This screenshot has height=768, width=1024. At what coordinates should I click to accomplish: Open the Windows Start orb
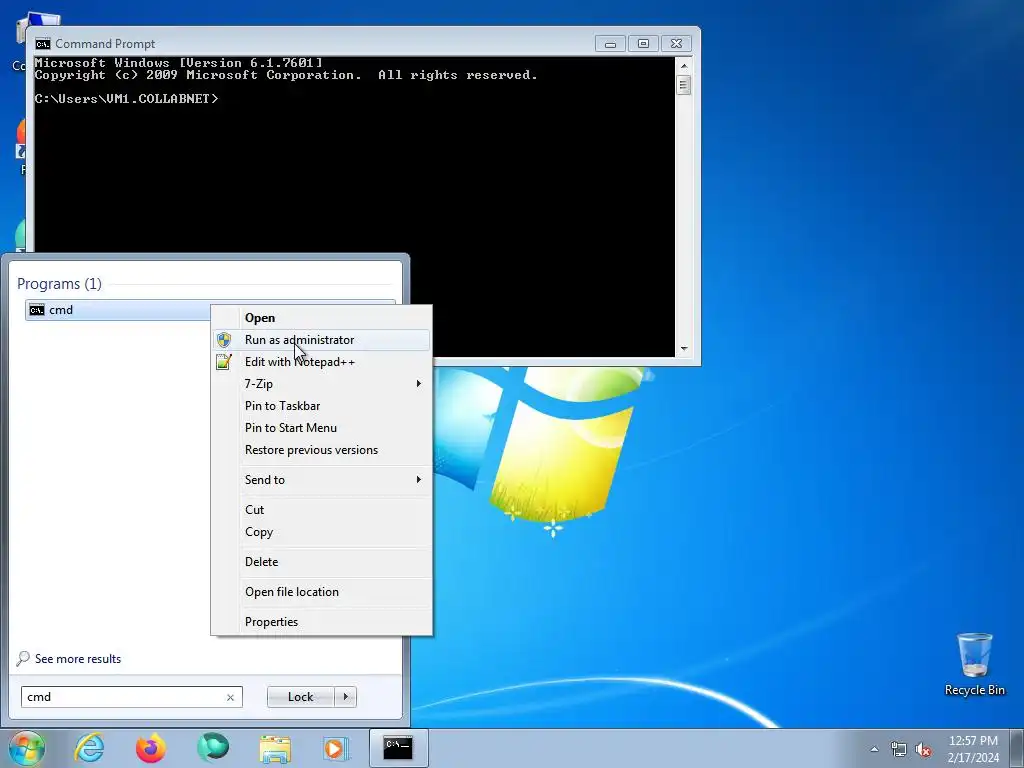point(27,748)
